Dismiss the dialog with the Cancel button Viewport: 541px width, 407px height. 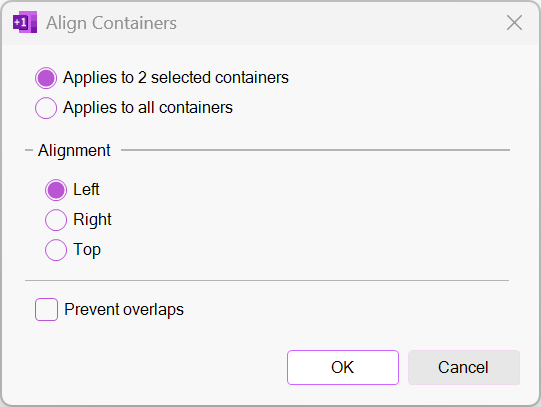[x=464, y=367]
